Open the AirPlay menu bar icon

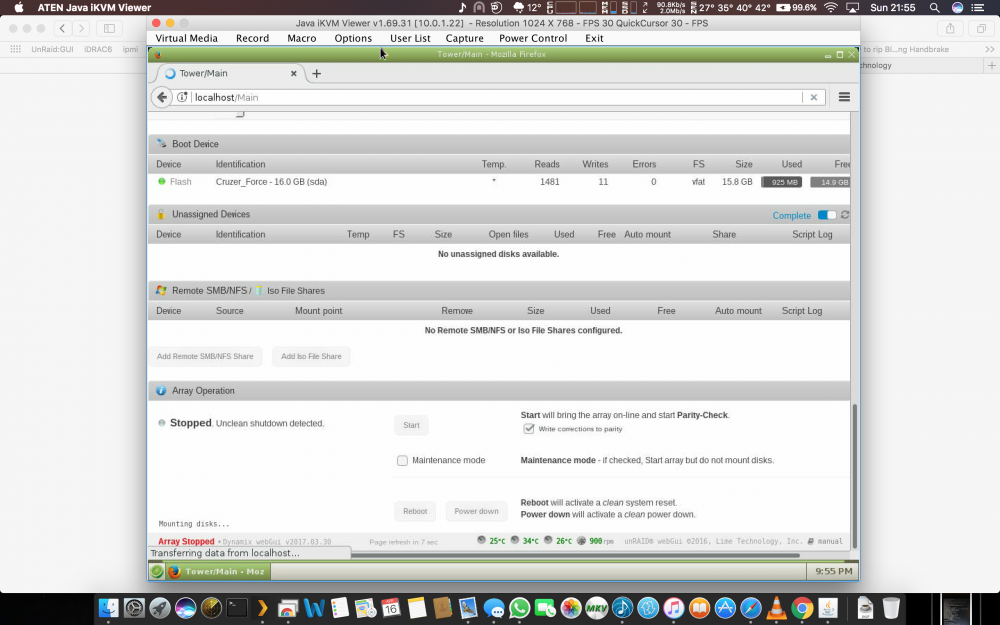[852, 8]
